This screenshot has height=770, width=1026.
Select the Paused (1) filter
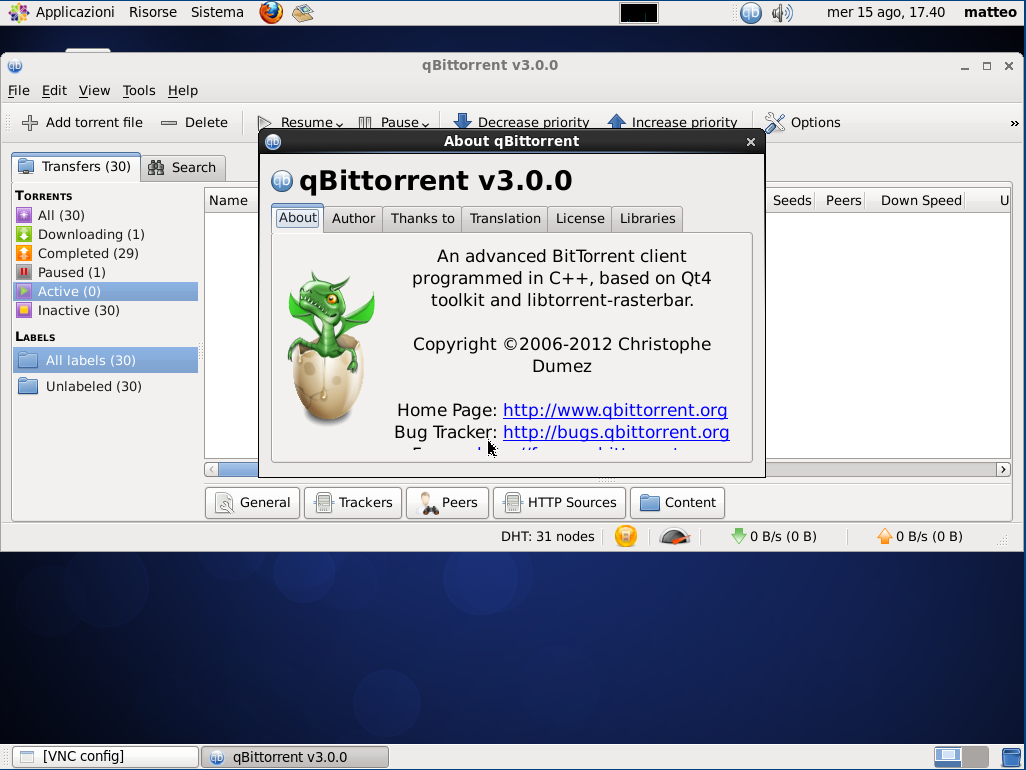click(x=70, y=272)
